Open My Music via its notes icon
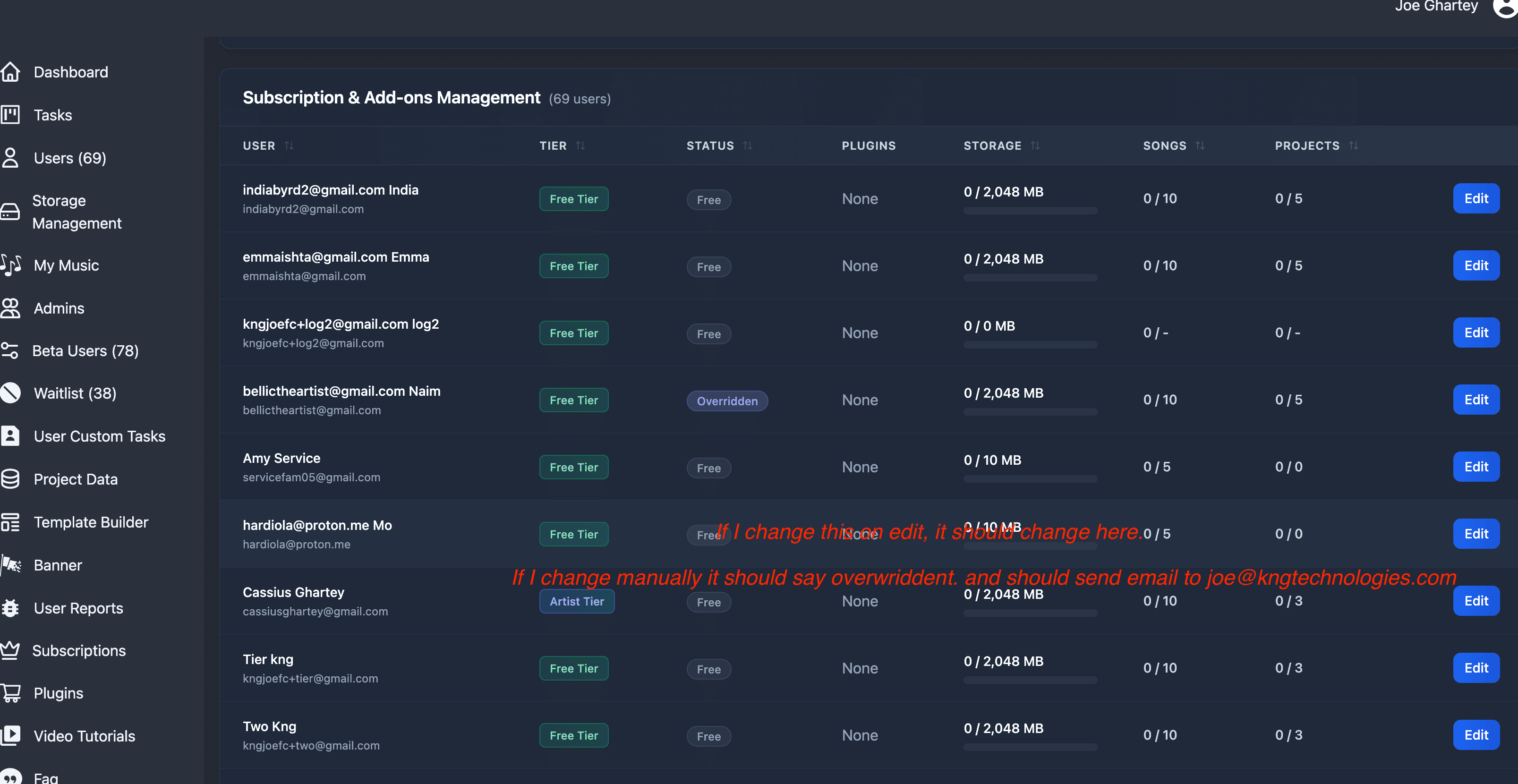The height and width of the screenshot is (784, 1518). pos(10,265)
